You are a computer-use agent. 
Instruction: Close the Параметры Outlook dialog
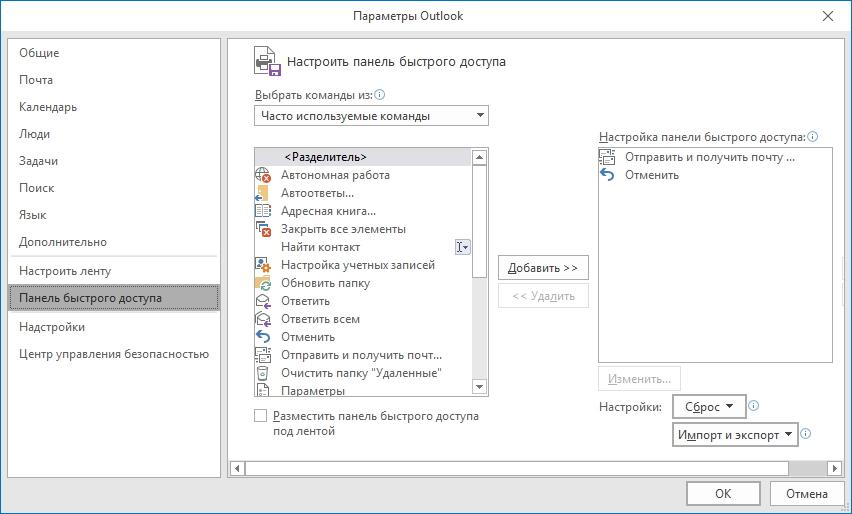tap(828, 16)
